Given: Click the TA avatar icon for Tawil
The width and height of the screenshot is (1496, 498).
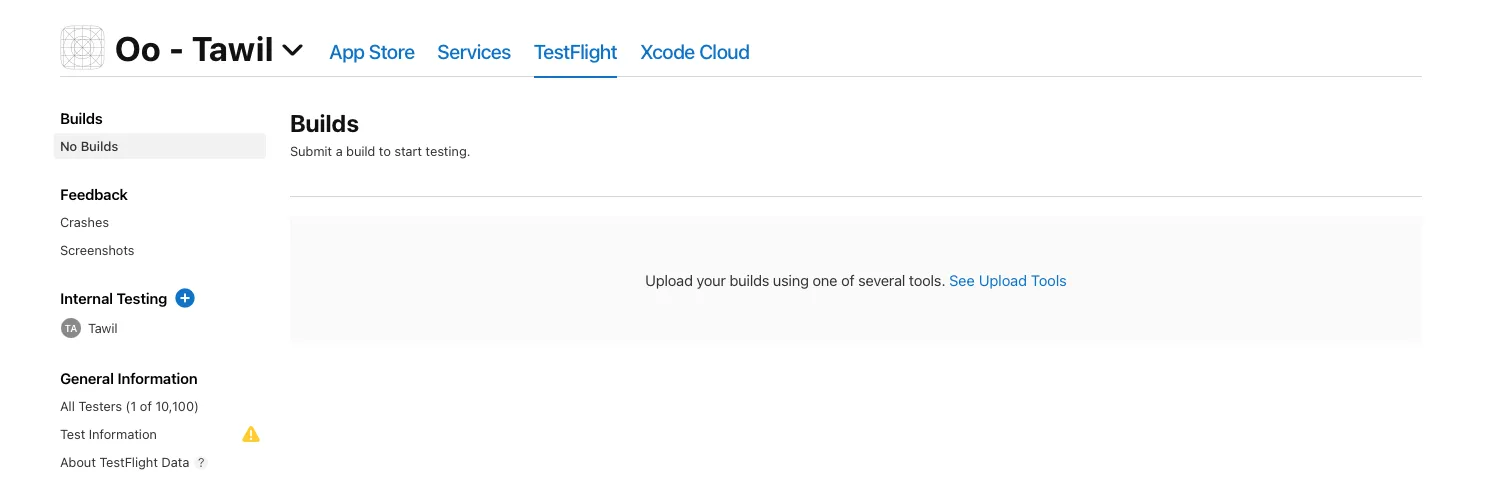Looking at the screenshot, I should point(71,328).
